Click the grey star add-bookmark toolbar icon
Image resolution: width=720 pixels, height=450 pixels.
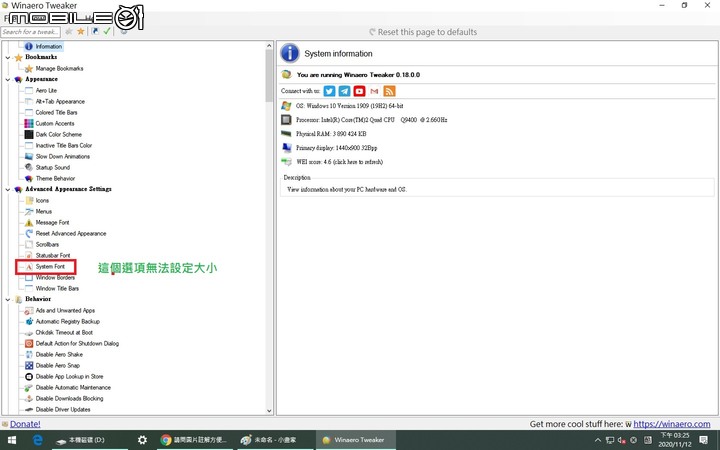tap(69, 32)
